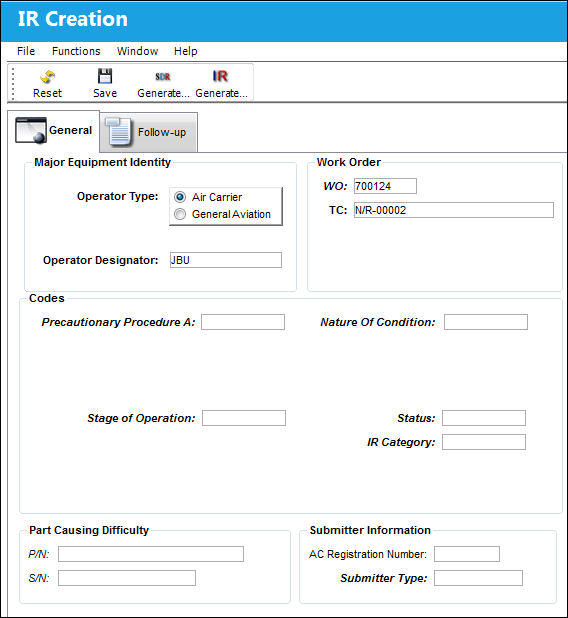Click the Precautionary Procedure A field
This screenshot has width=568, height=618.
coord(243,322)
